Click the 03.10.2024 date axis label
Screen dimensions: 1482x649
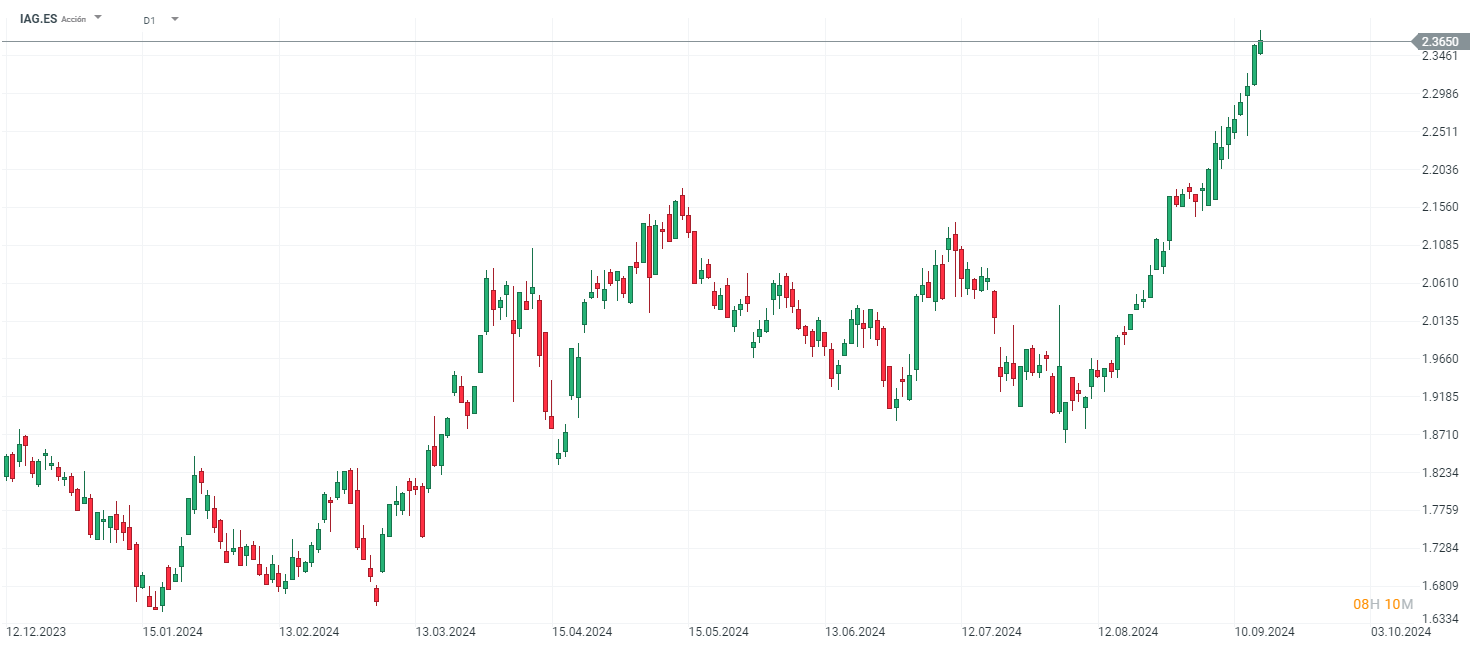tap(1400, 632)
